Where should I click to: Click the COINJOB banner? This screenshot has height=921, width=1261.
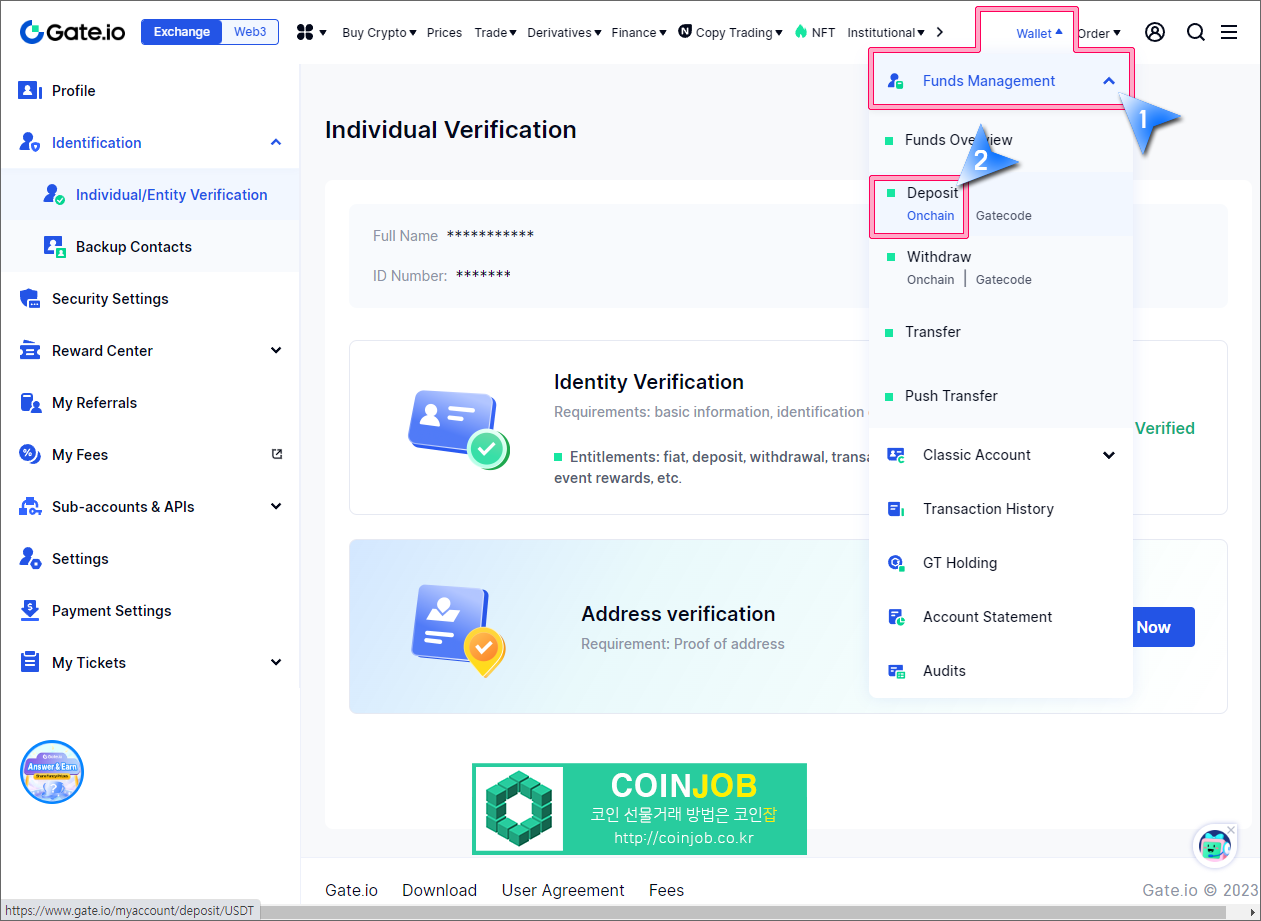point(639,809)
